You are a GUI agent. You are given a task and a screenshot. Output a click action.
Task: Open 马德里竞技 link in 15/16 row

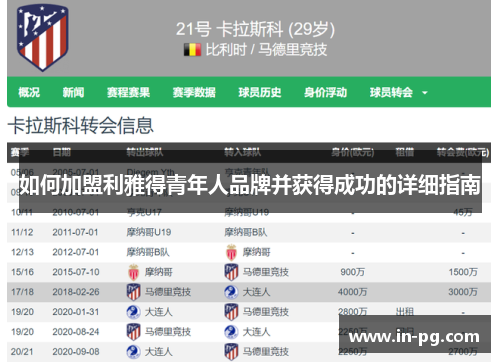(266, 272)
